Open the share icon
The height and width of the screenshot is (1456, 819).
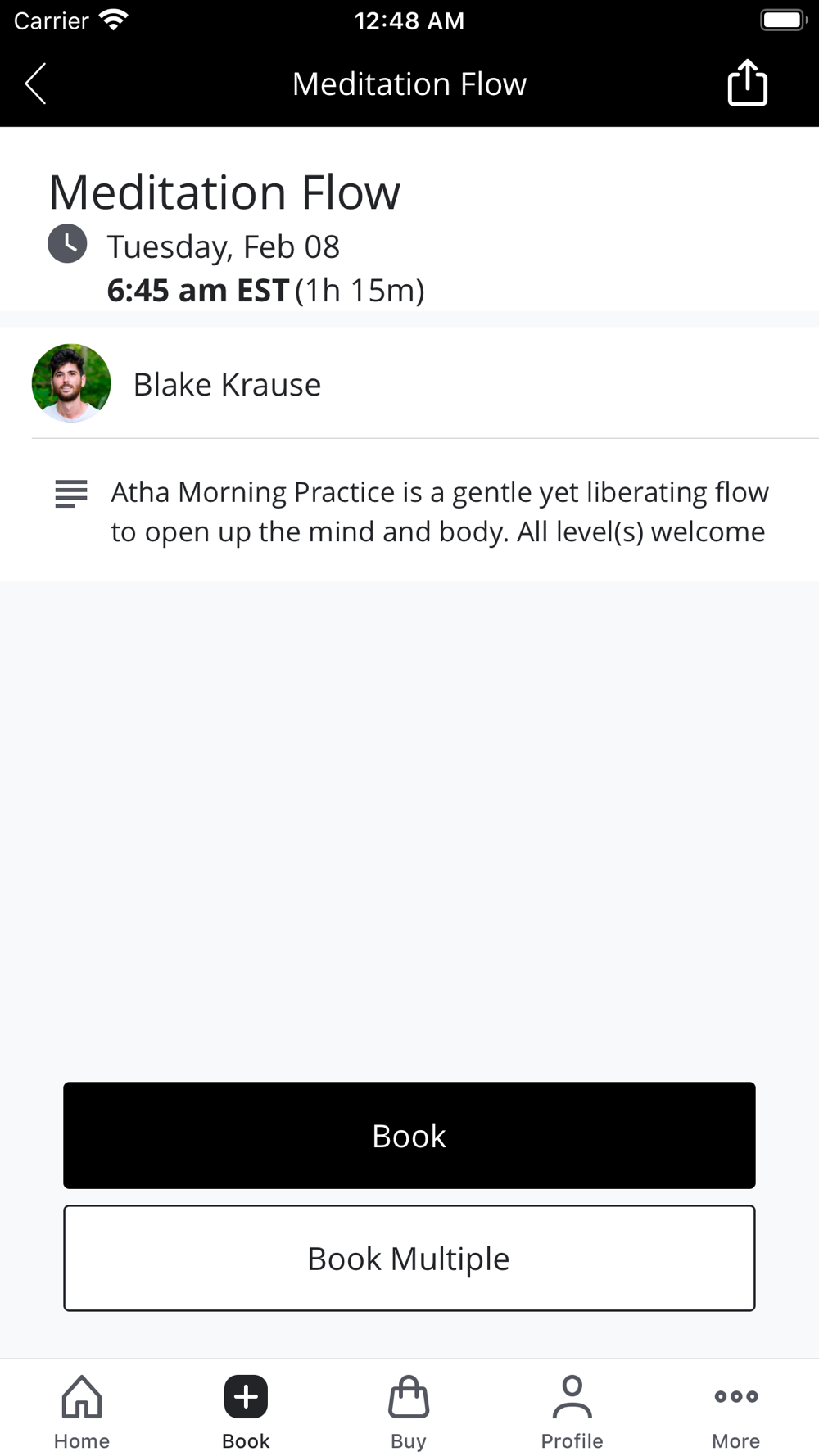[747, 83]
